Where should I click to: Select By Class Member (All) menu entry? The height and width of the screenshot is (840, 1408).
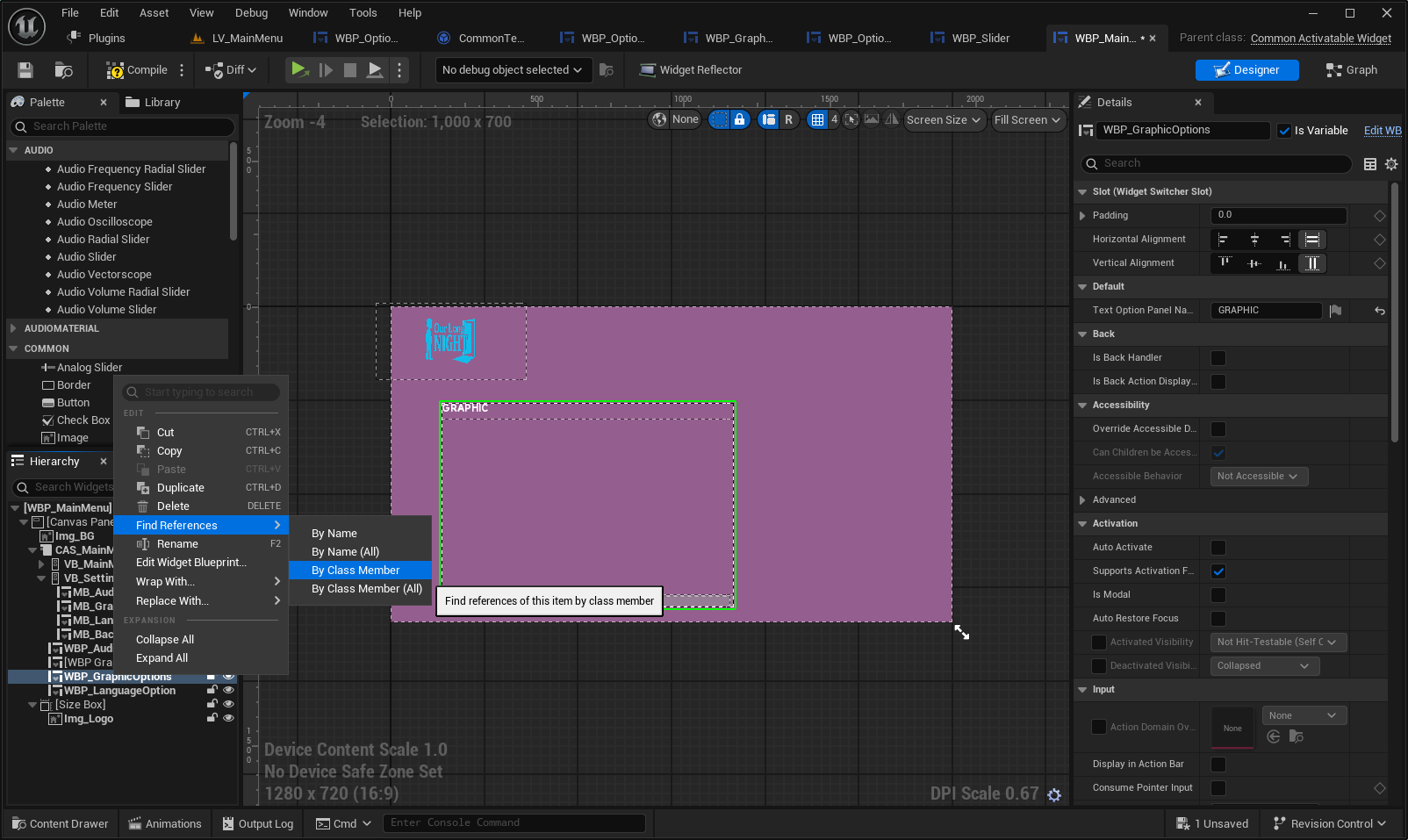[366, 589]
